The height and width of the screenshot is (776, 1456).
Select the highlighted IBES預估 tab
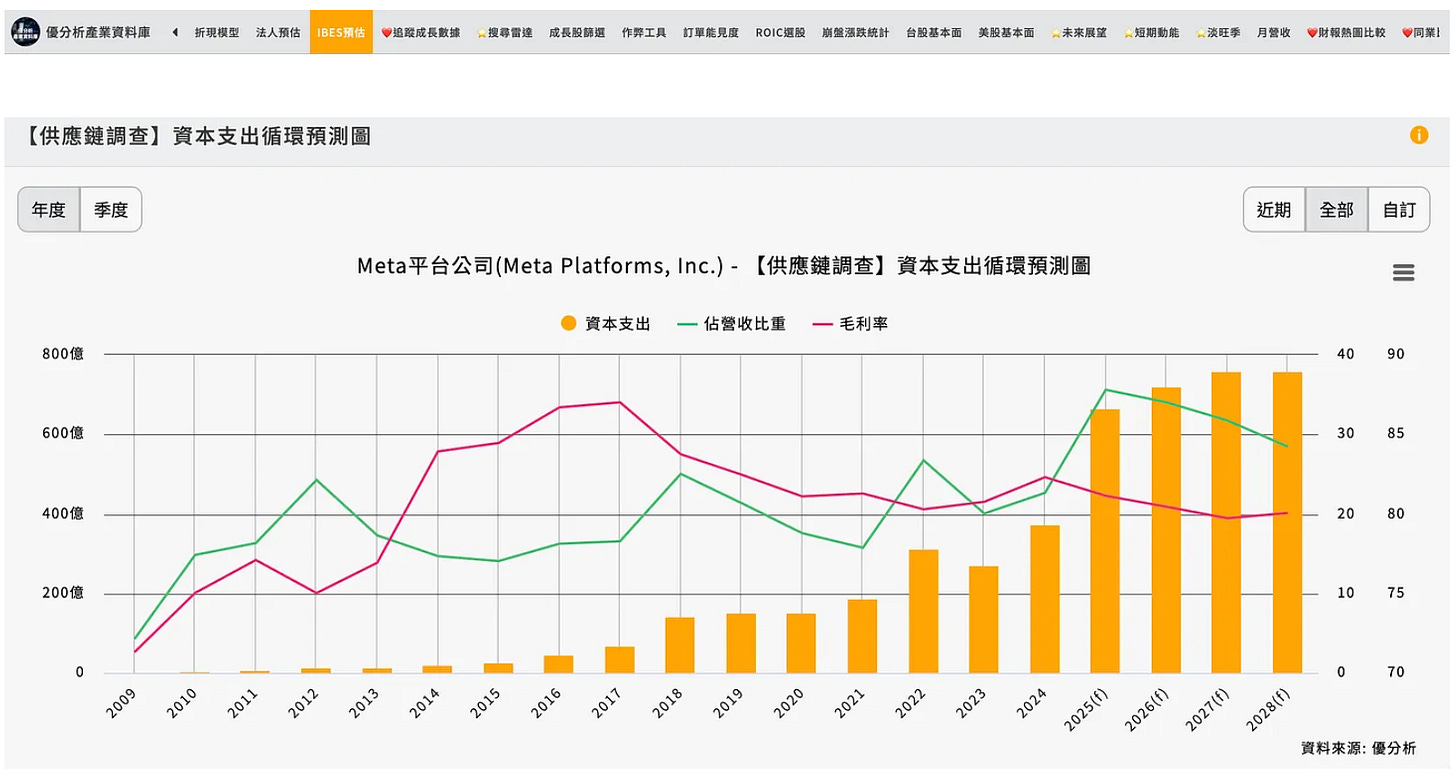coord(341,33)
